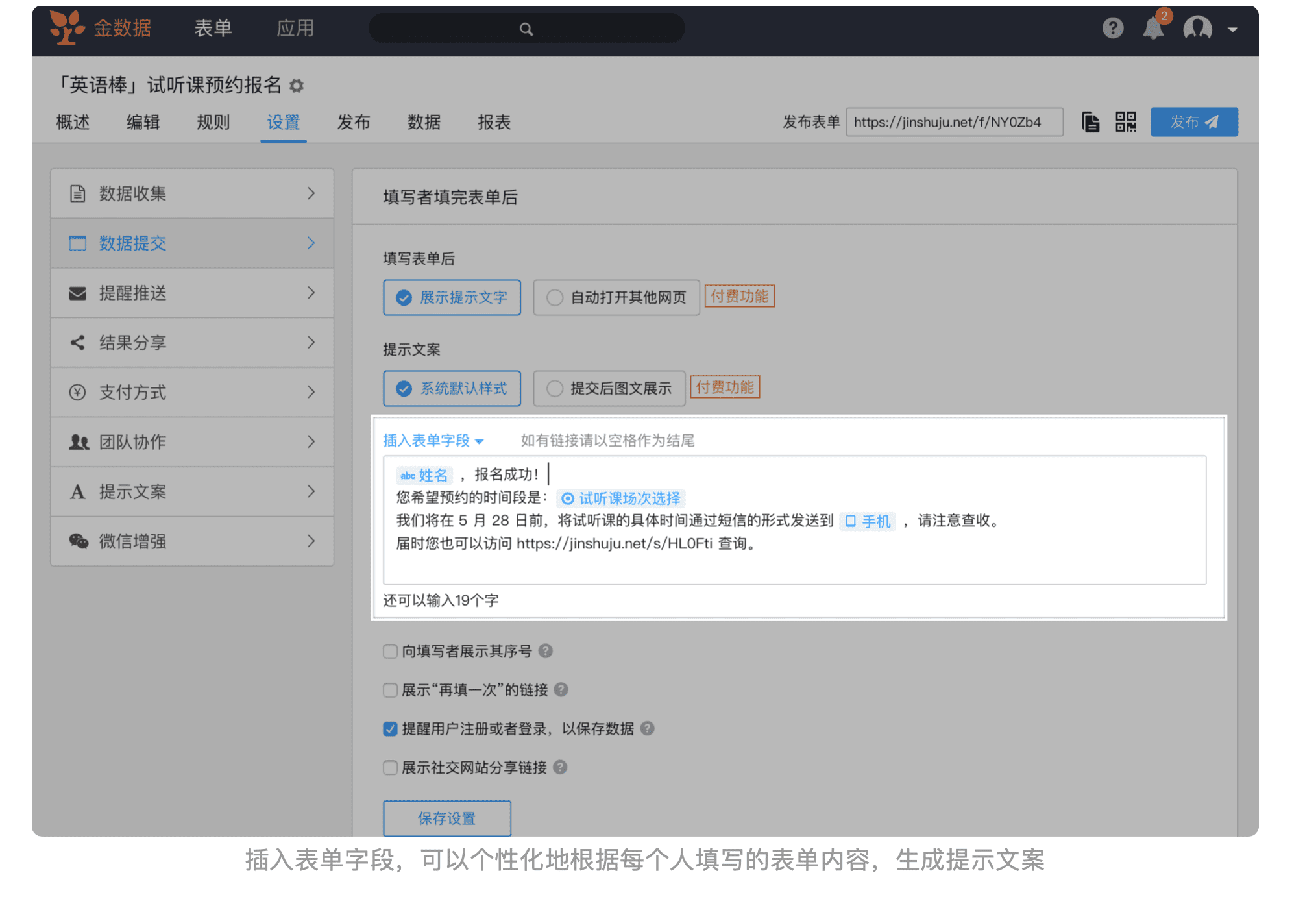Screen dimensions: 1316x897
Task: Enable 展示社交网站分享链接 checkbox
Action: (x=390, y=768)
